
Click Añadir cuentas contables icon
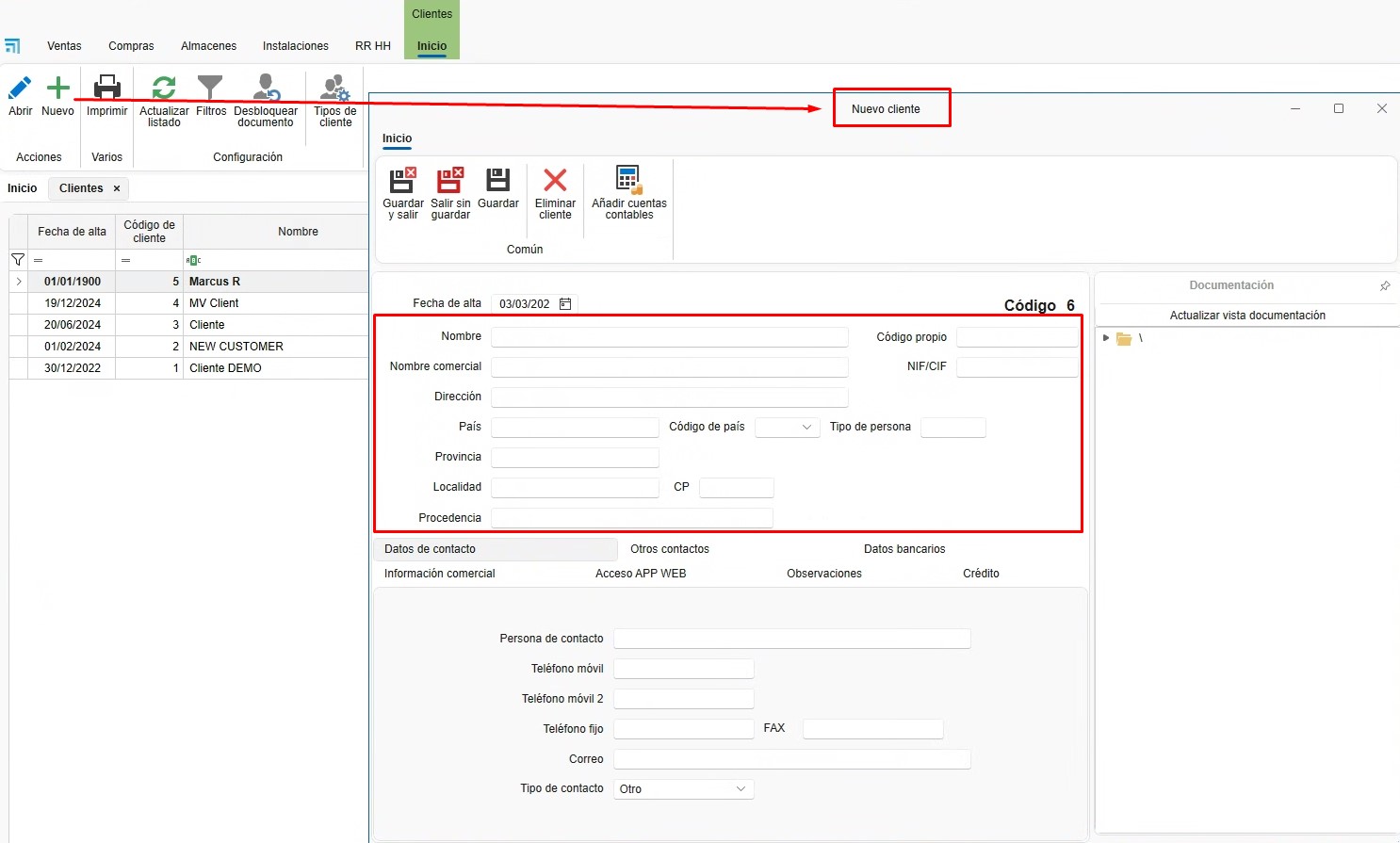[628, 180]
